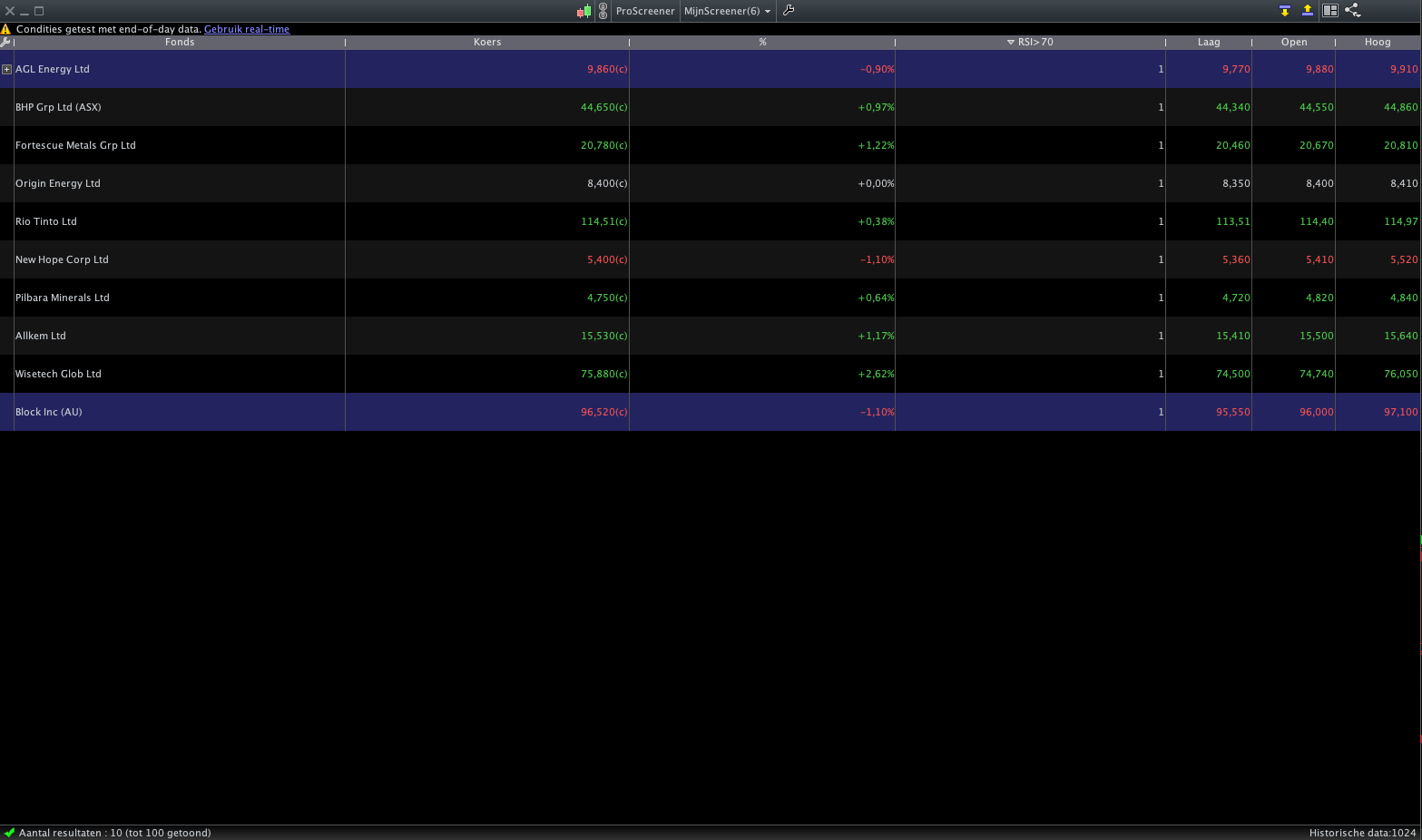Viewport: 1422px width, 840px height.
Task: Select the New Hope Corp Ltd row
Action: 711,259
